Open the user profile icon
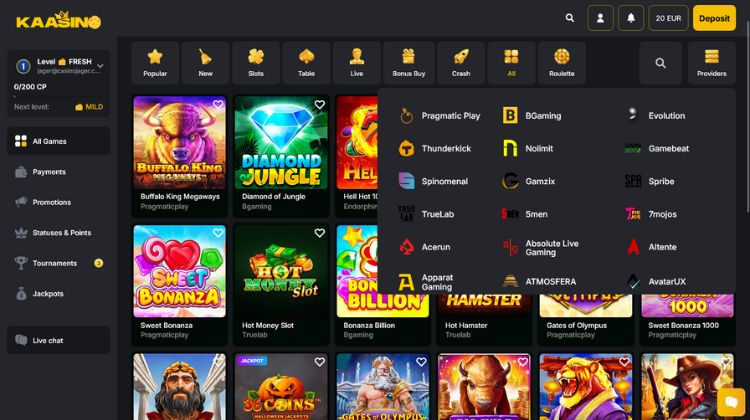 600,18
